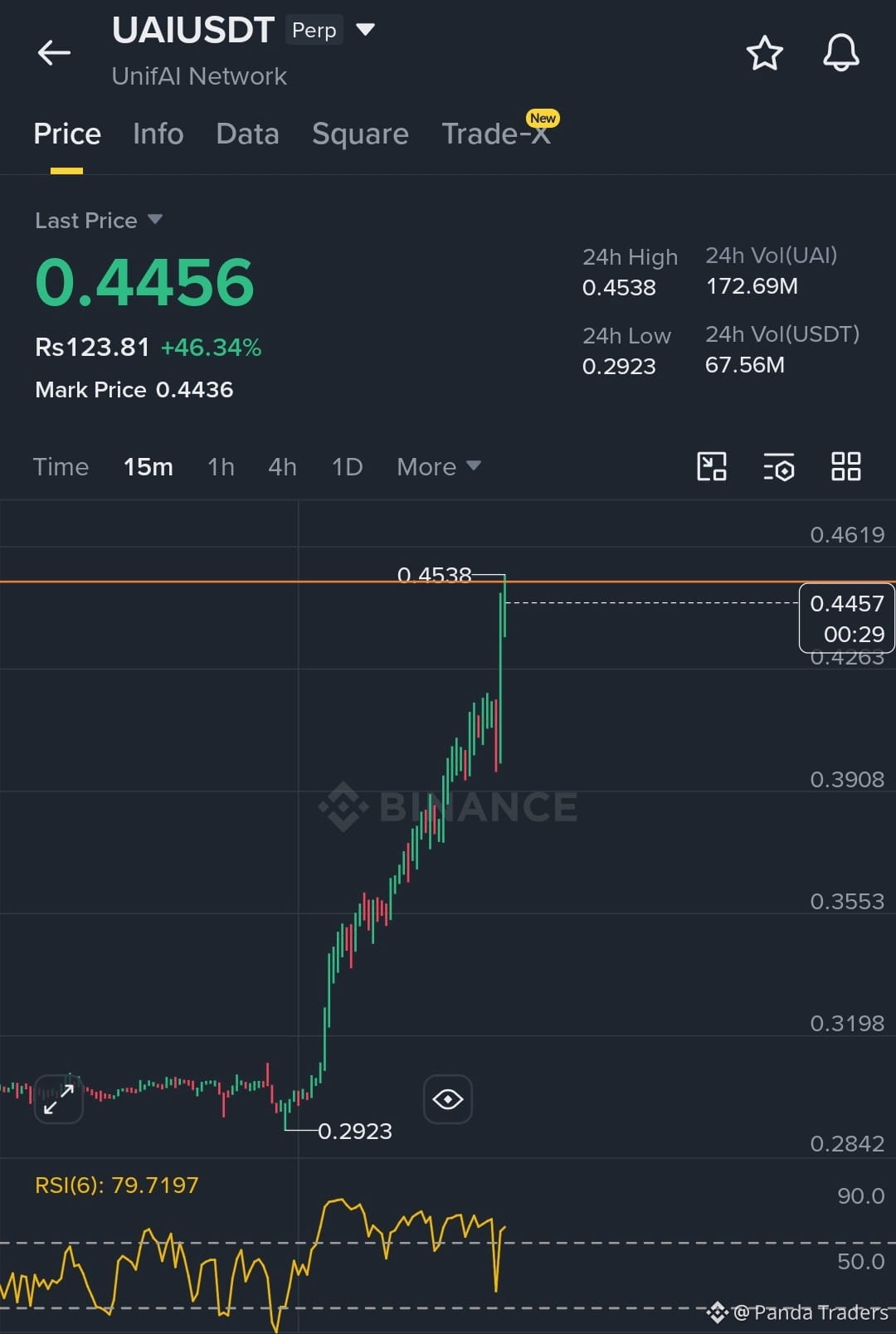Viewport: 896px width, 1334px height.
Task: Open the Trade-X tab
Action: coord(496,134)
